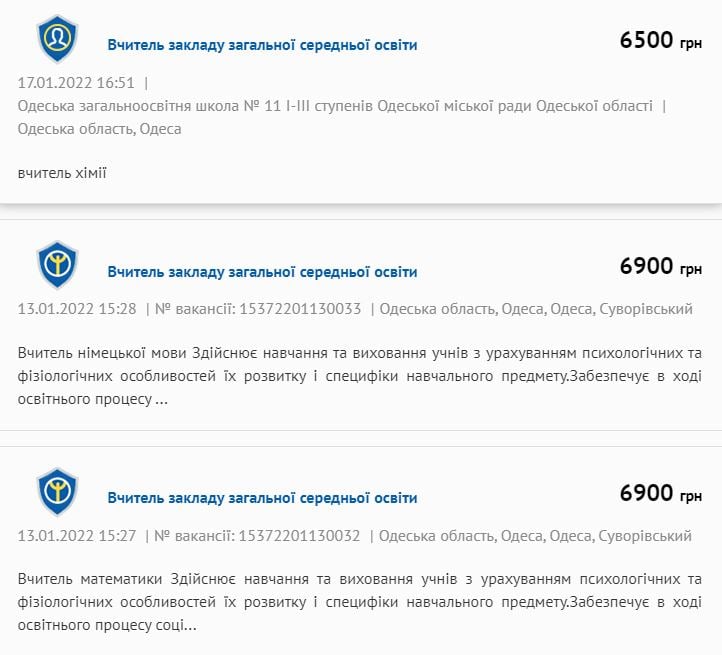The width and height of the screenshot is (722, 655).
Task: Click the 6900 грн salary of the math teacher vacancy
Action: pyautogui.click(x=660, y=493)
